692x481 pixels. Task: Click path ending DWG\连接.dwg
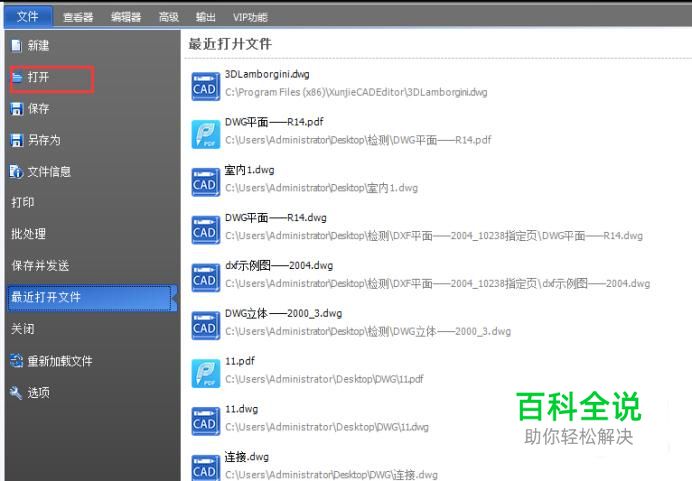click(x=331, y=475)
